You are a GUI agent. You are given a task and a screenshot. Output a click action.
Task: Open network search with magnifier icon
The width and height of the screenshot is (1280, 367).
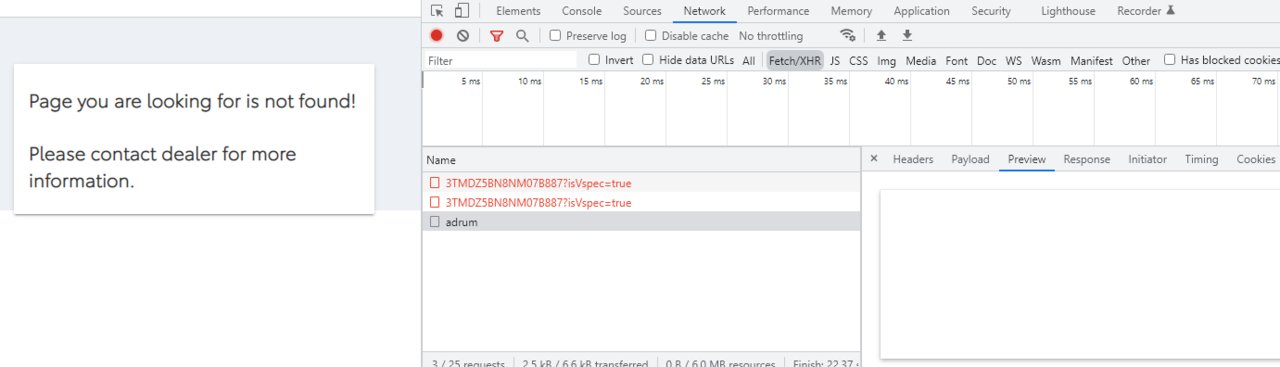tap(522, 36)
